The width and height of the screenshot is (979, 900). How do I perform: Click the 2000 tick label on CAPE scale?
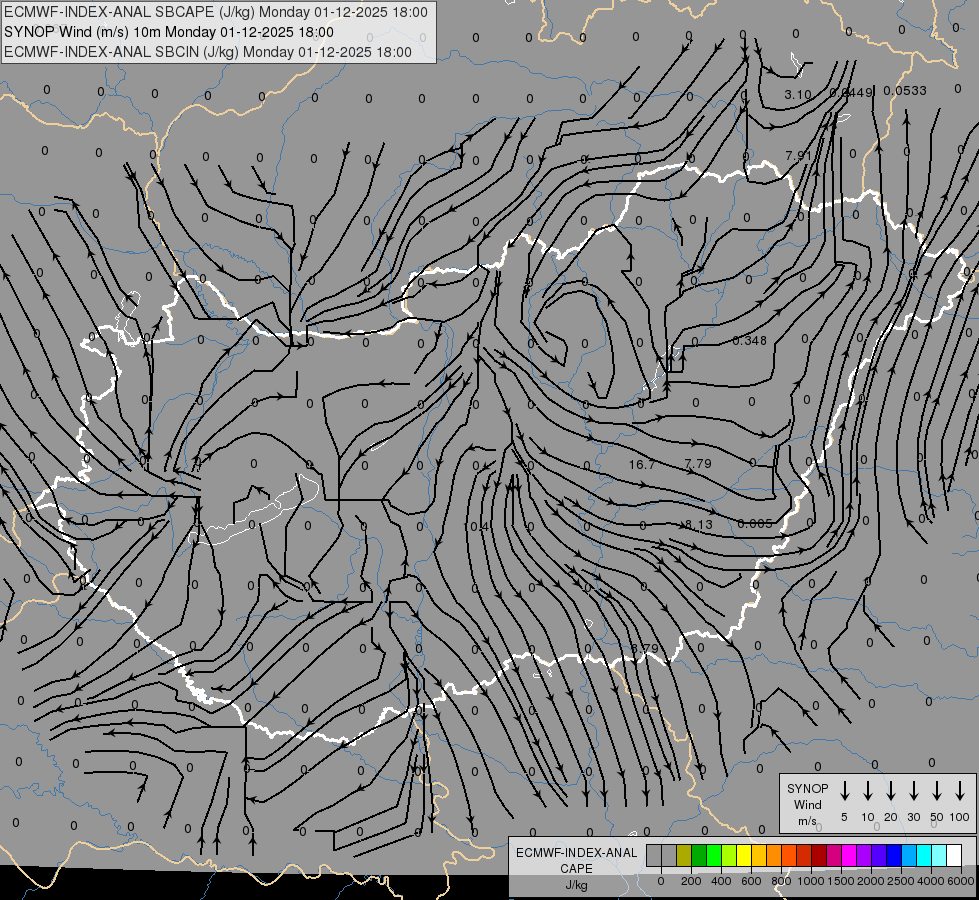click(x=871, y=881)
